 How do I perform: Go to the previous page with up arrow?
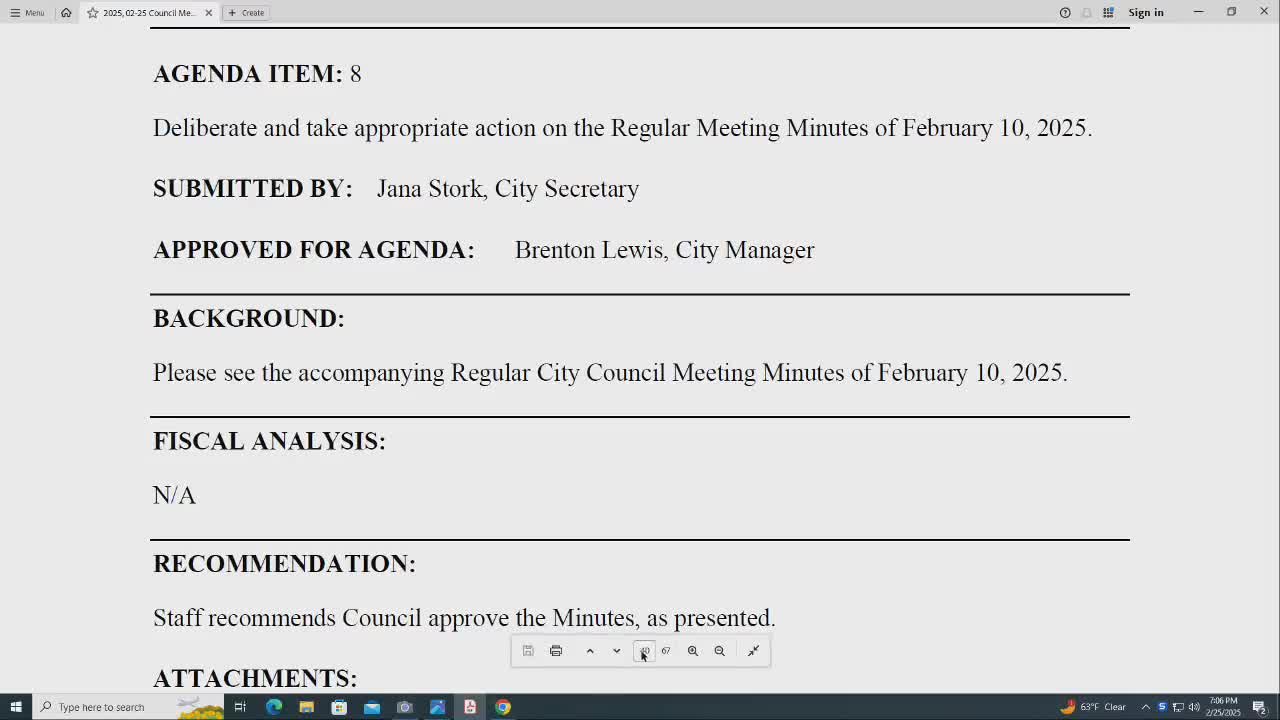(x=590, y=651)
